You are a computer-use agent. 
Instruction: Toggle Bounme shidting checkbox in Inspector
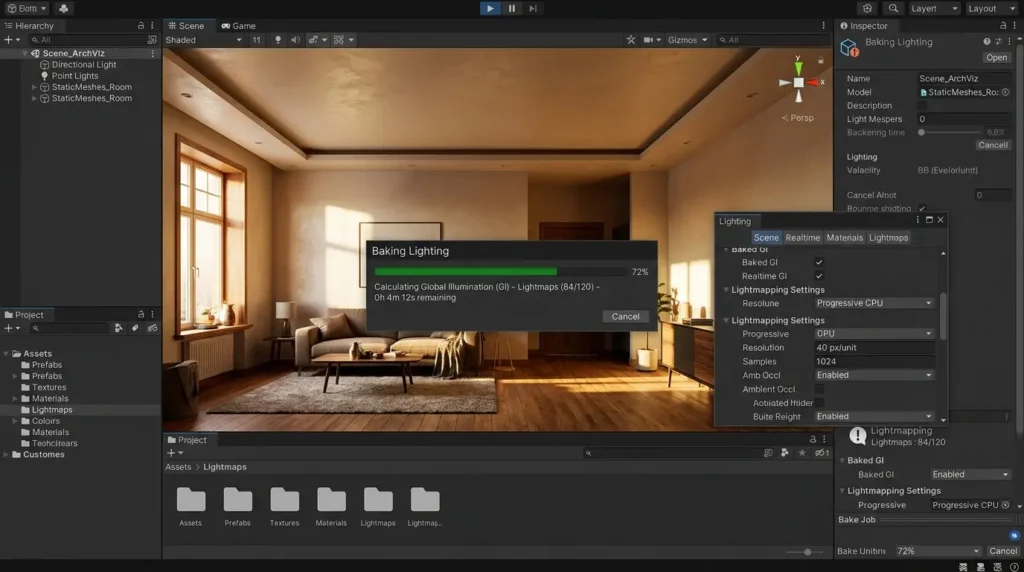tap(921, 209)
